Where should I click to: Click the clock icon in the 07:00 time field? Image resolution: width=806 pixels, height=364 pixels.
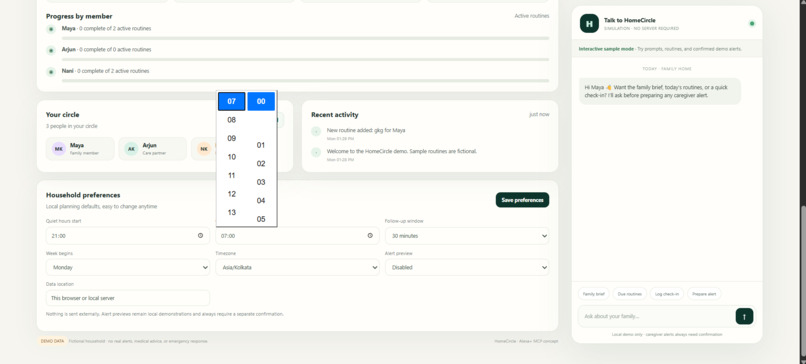tap(370, 235)
